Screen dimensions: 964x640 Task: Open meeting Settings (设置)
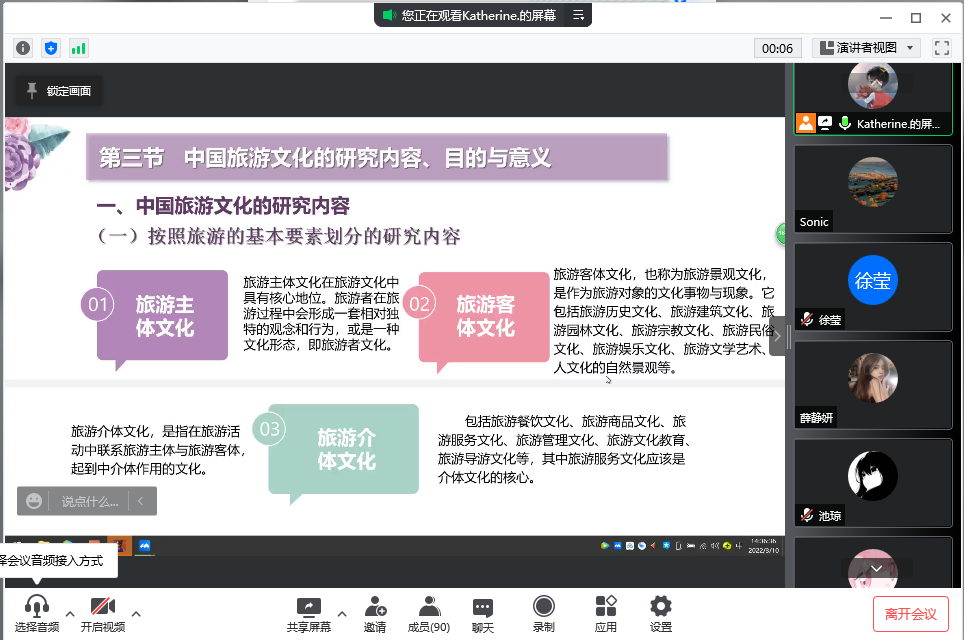660,613
